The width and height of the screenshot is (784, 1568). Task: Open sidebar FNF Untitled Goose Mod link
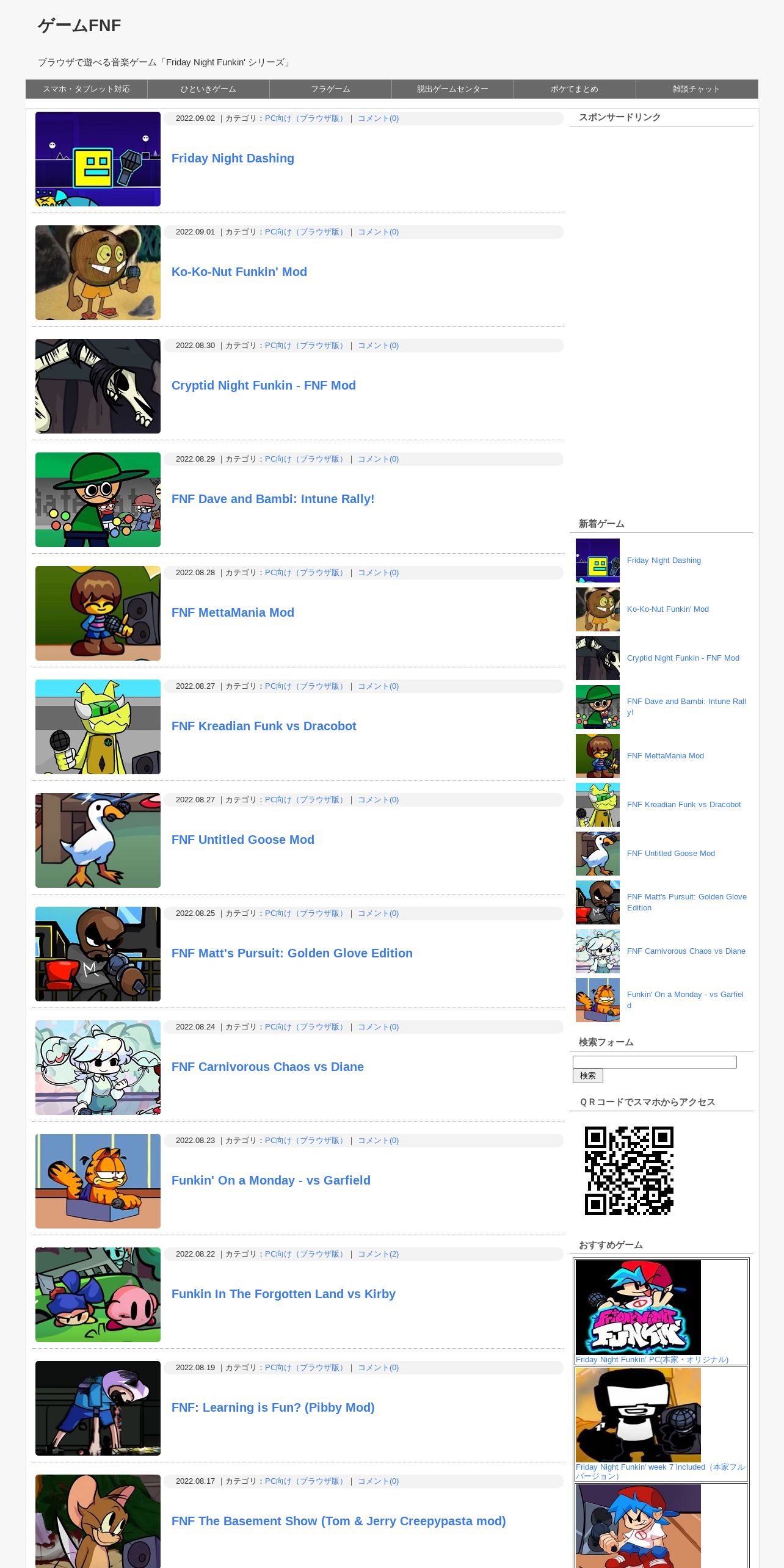point(671,854)
